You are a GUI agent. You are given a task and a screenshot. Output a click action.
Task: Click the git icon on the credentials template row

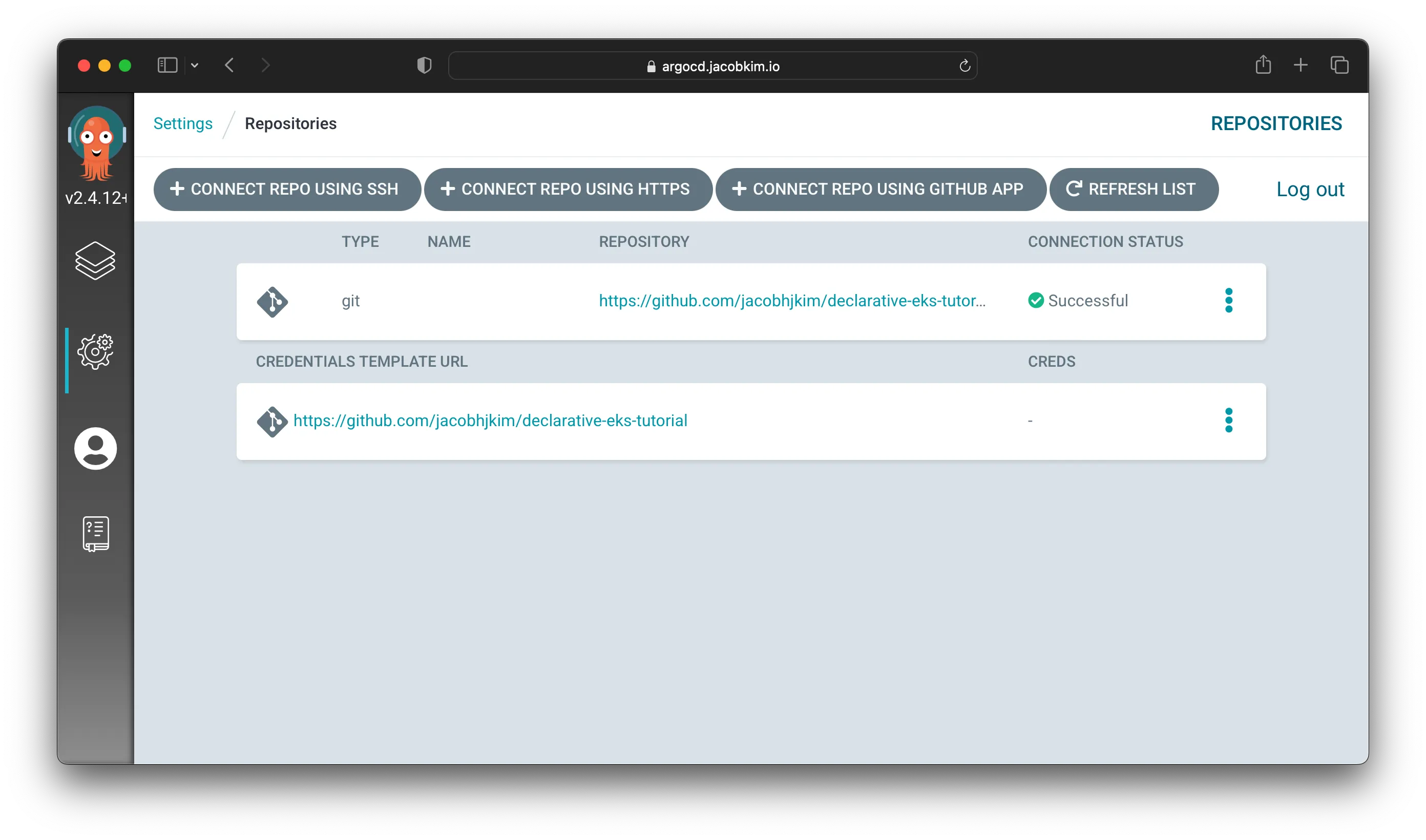click(x=272, y=421)
